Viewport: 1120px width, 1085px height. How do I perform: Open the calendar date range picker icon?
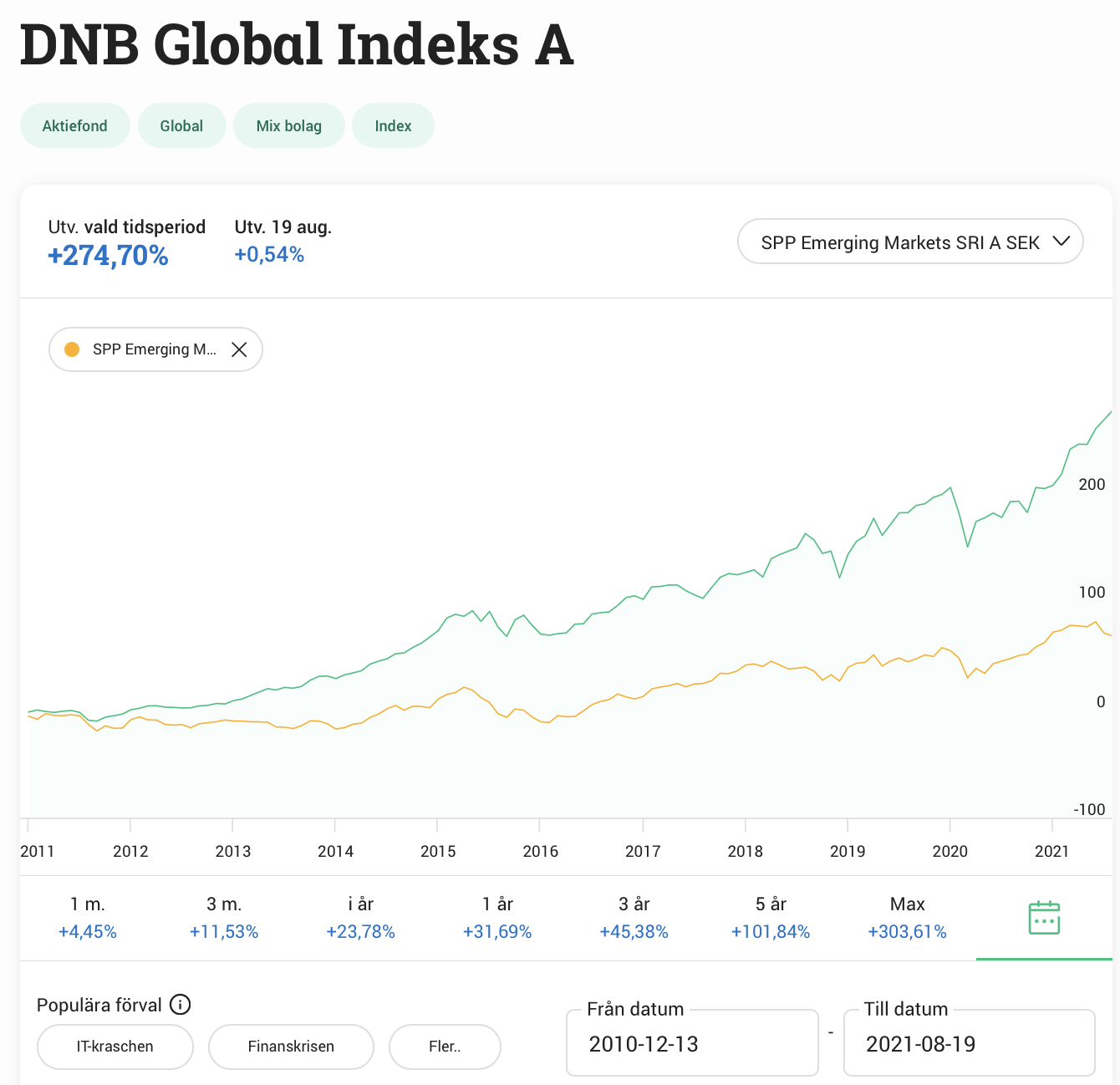1044,918
